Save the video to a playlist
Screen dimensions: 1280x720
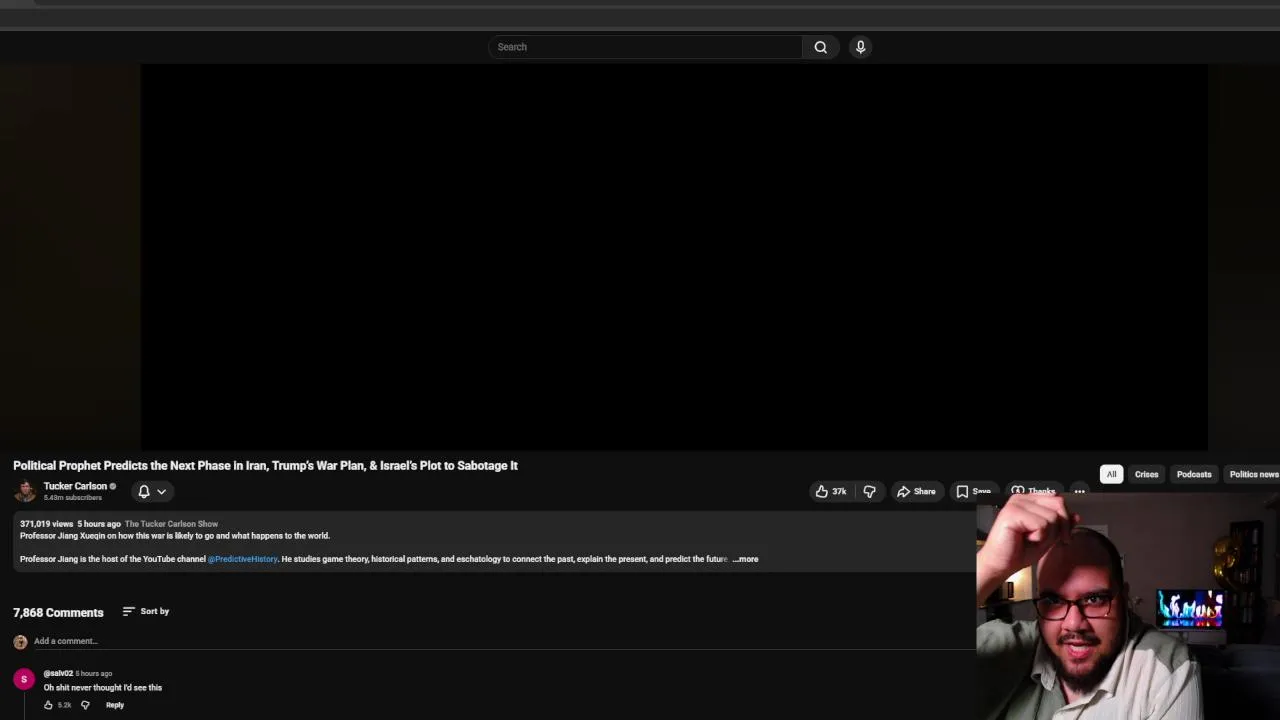(x=973, y=491)
